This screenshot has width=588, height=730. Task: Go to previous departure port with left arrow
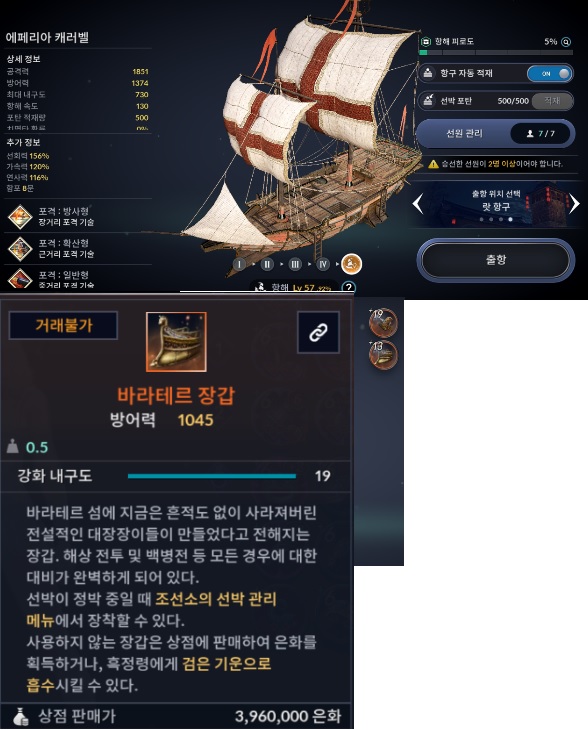[x=418, y=204]
